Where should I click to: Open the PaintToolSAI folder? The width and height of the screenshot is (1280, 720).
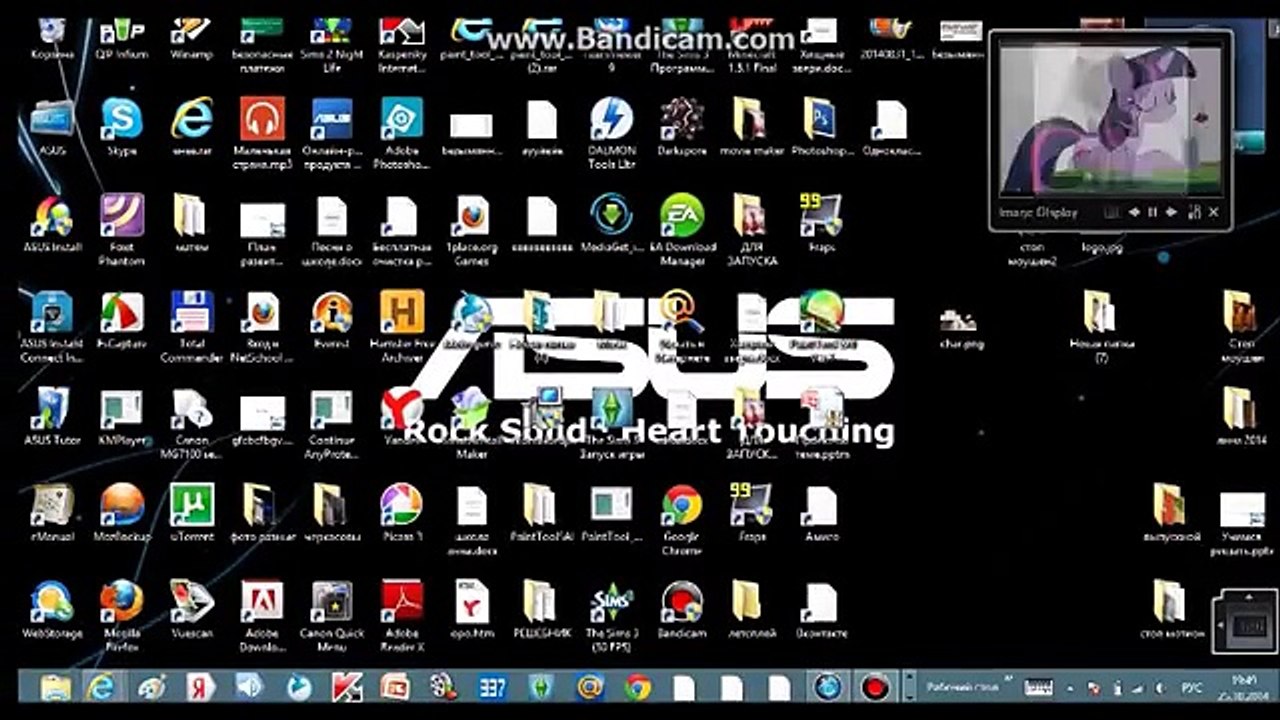click(541, 513)
